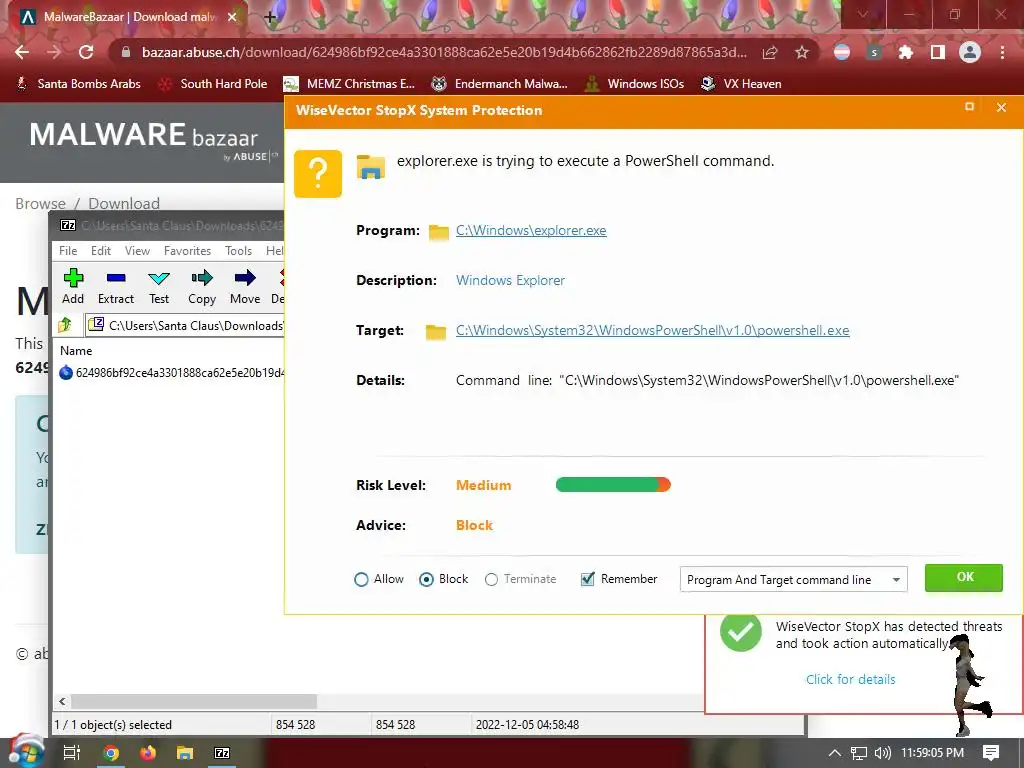Select the 624986bf92ce4a... file in 7-Zip
The image size is (1024, 768).
coord(172,373)
